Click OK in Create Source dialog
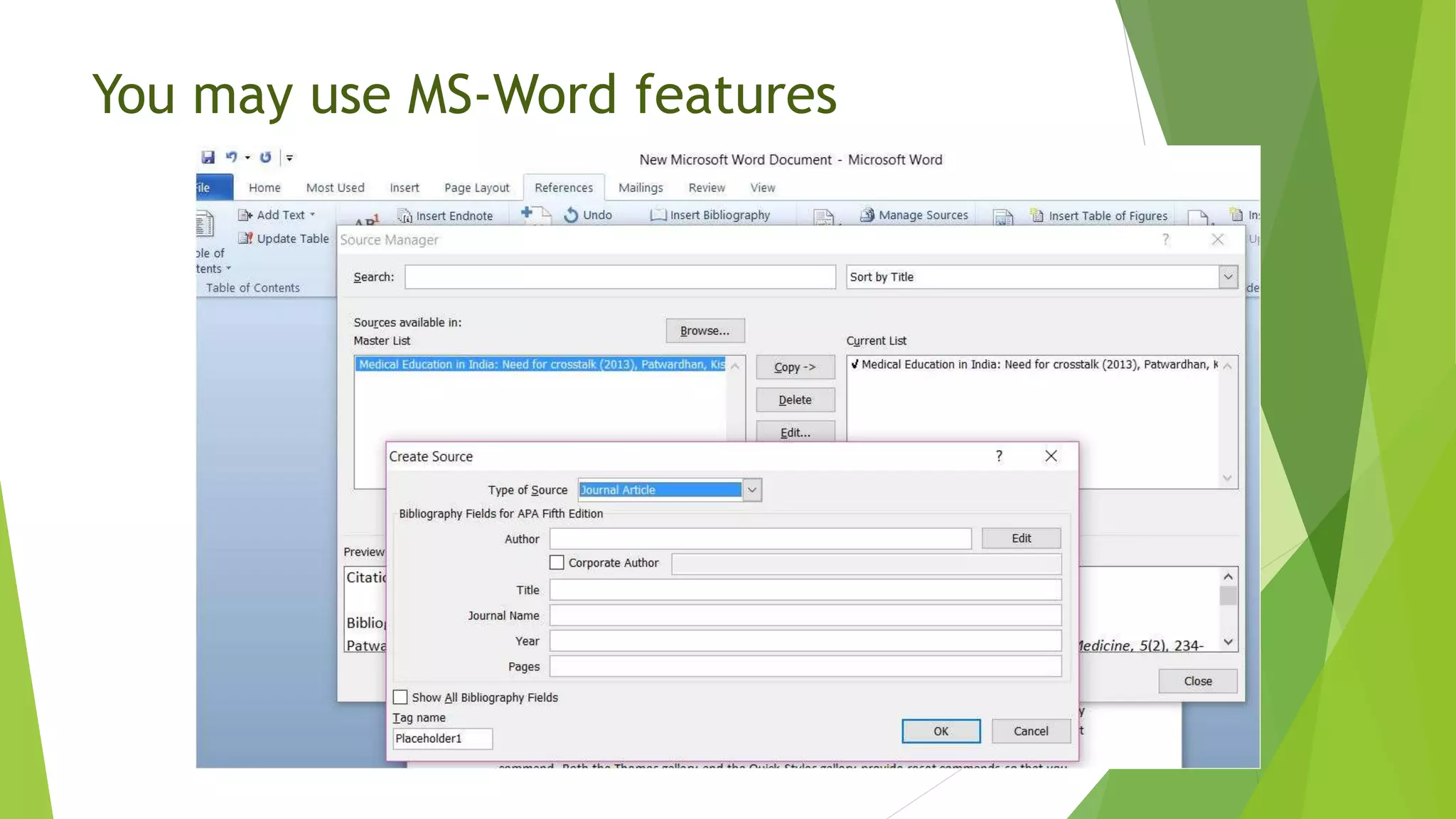This screenshot has width=1456, height=819. 941,731
